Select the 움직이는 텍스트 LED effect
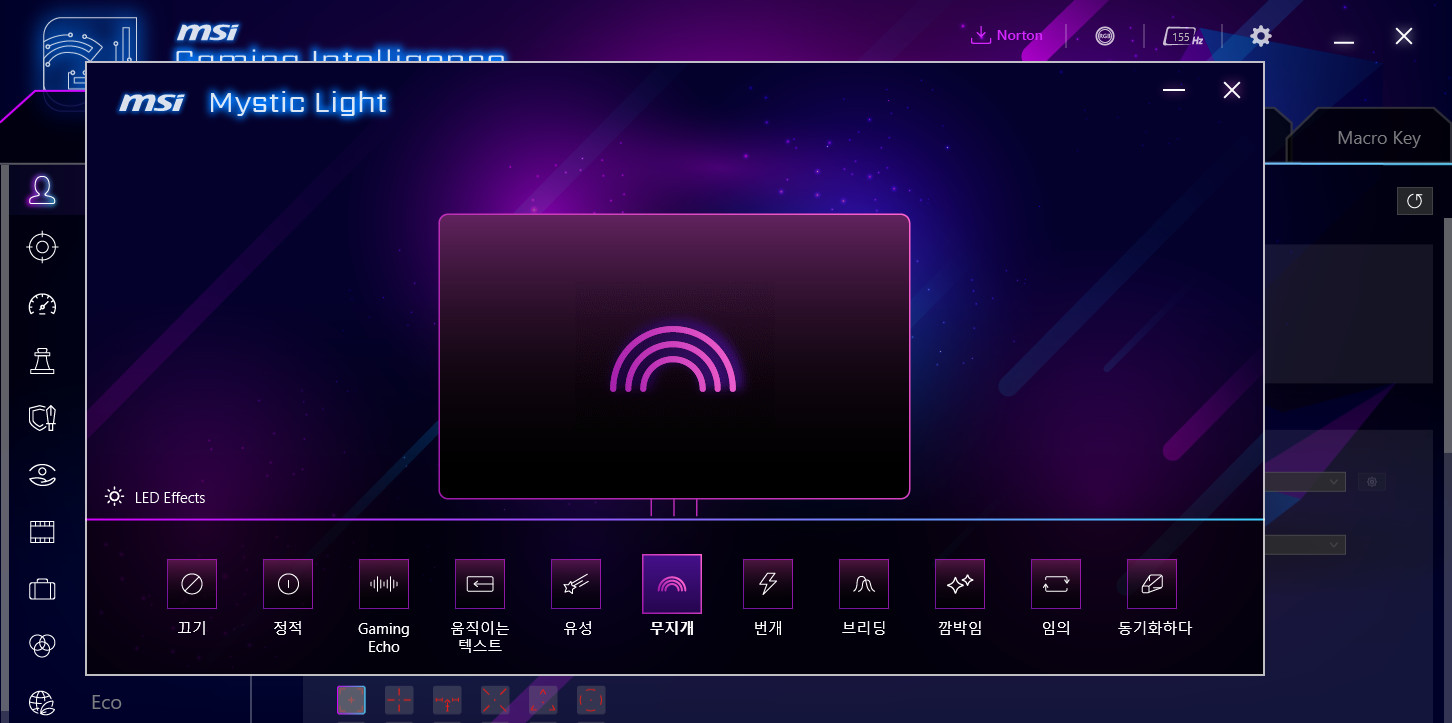Screen dimensions: 1452x723 pyautogui.click(x=480, y=584)
